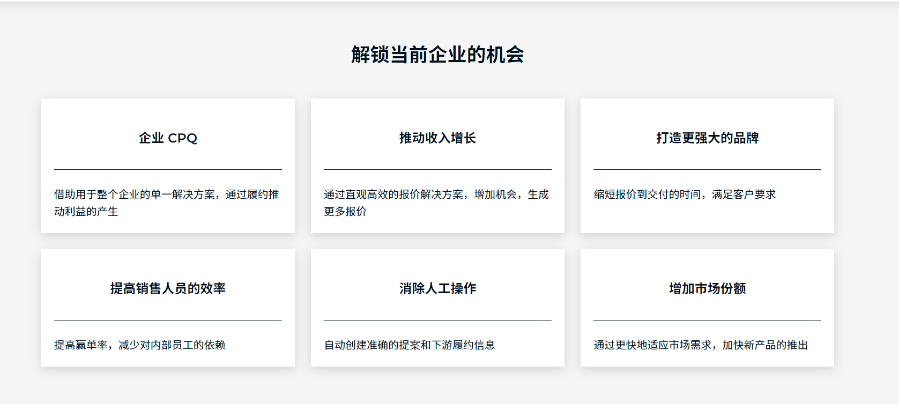The height and width of the screenshot is (404, 899).
Task: Select the 企业 CPQ card title
Action: (x=168, y=138)
